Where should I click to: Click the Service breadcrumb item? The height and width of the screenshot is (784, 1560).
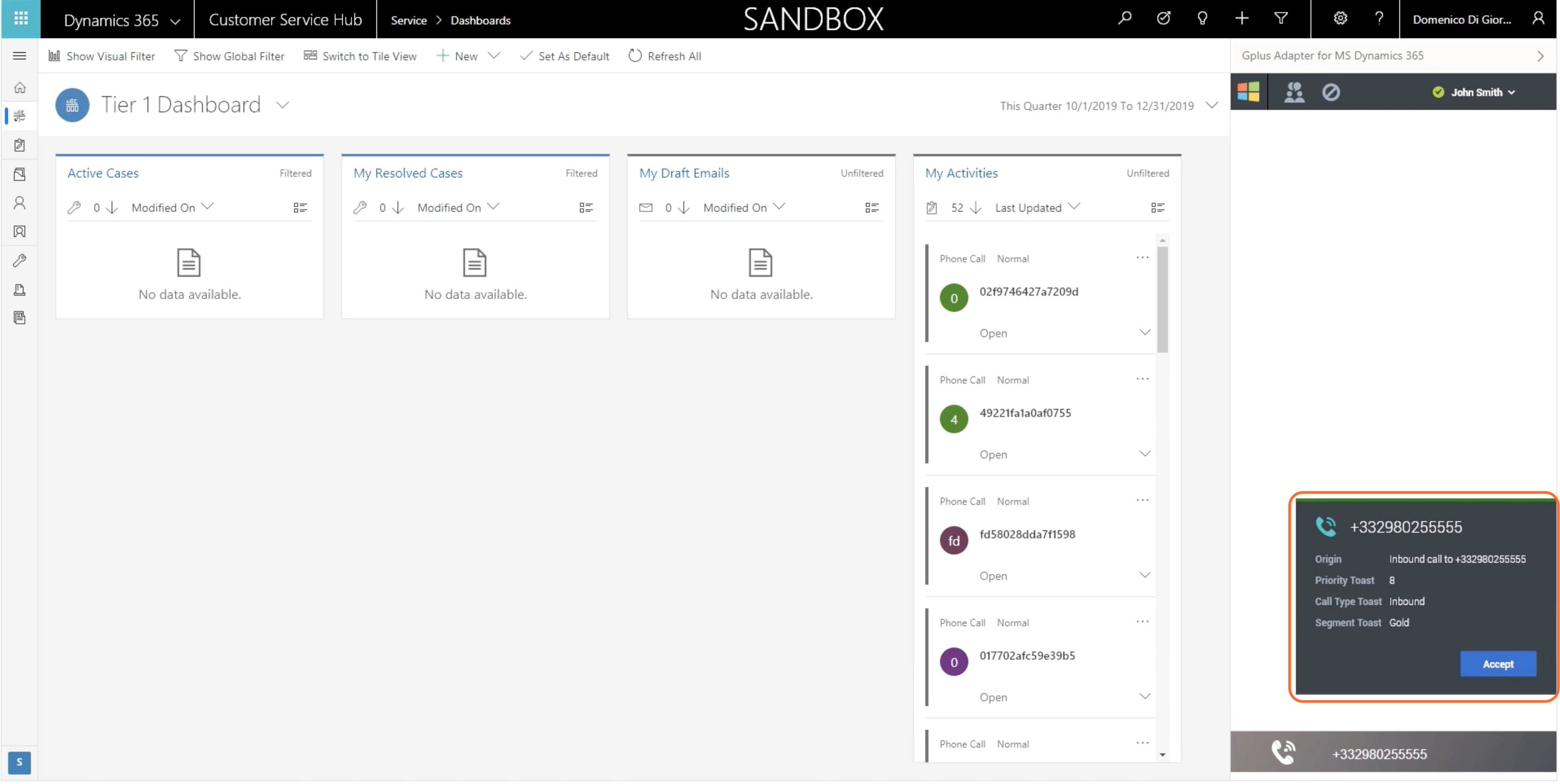pyautogui.click(x=408, y=20)
